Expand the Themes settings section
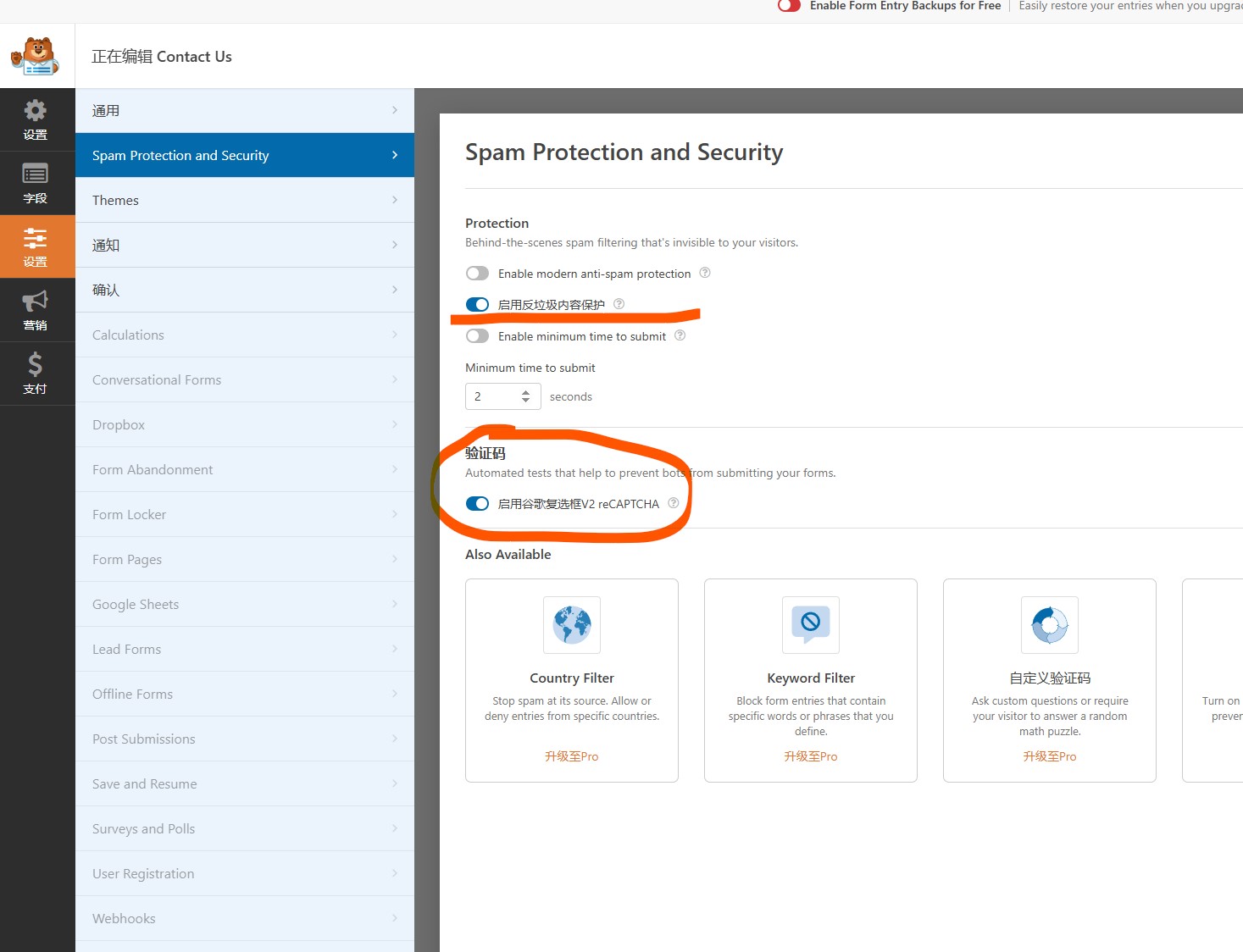 pos(244,200)
